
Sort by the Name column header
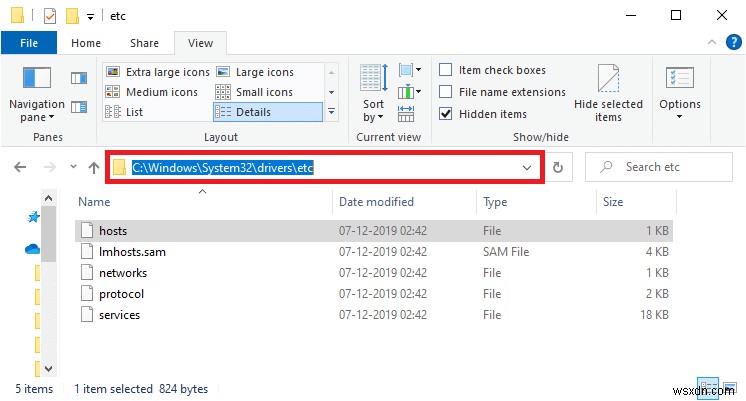[204, 202]
